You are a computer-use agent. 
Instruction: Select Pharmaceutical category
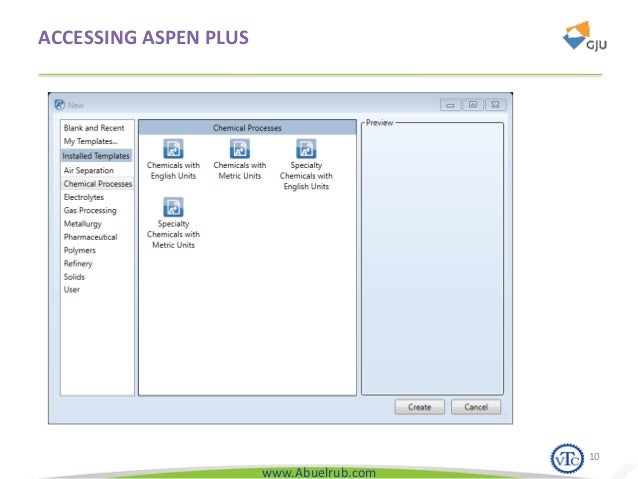90,237
